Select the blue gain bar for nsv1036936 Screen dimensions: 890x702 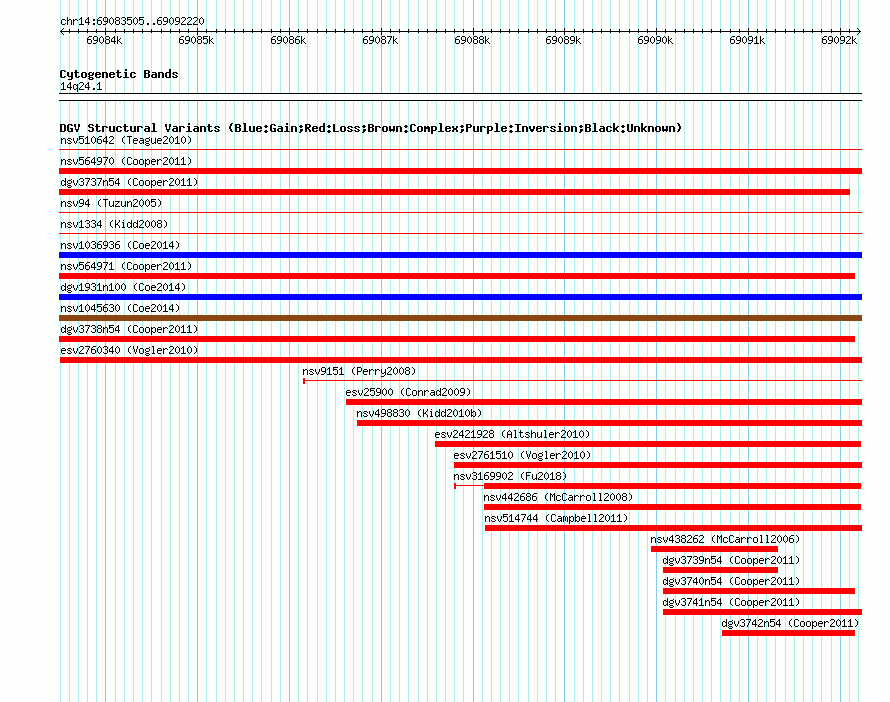460,255
